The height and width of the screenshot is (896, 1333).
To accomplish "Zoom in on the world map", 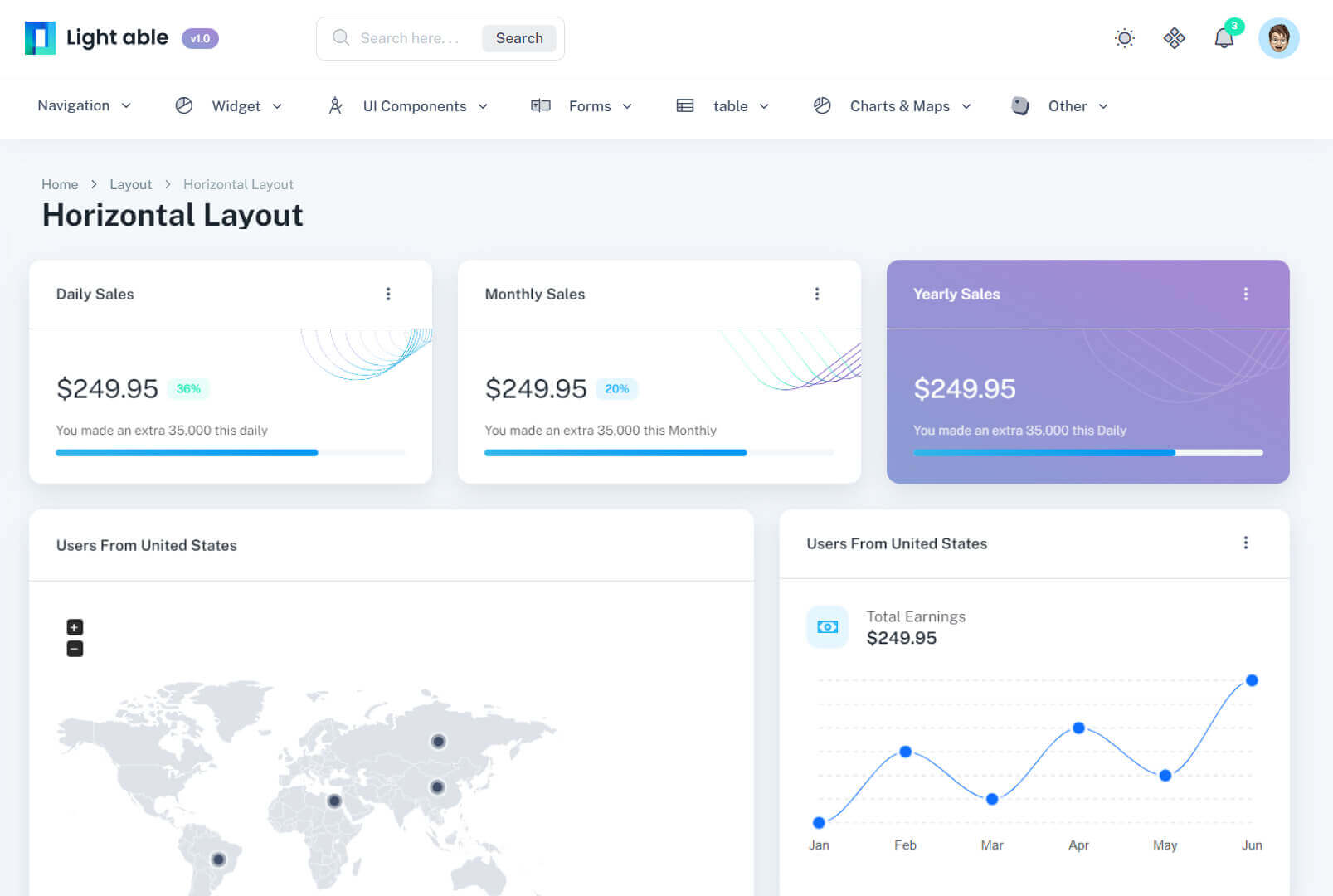I will 75,627.
